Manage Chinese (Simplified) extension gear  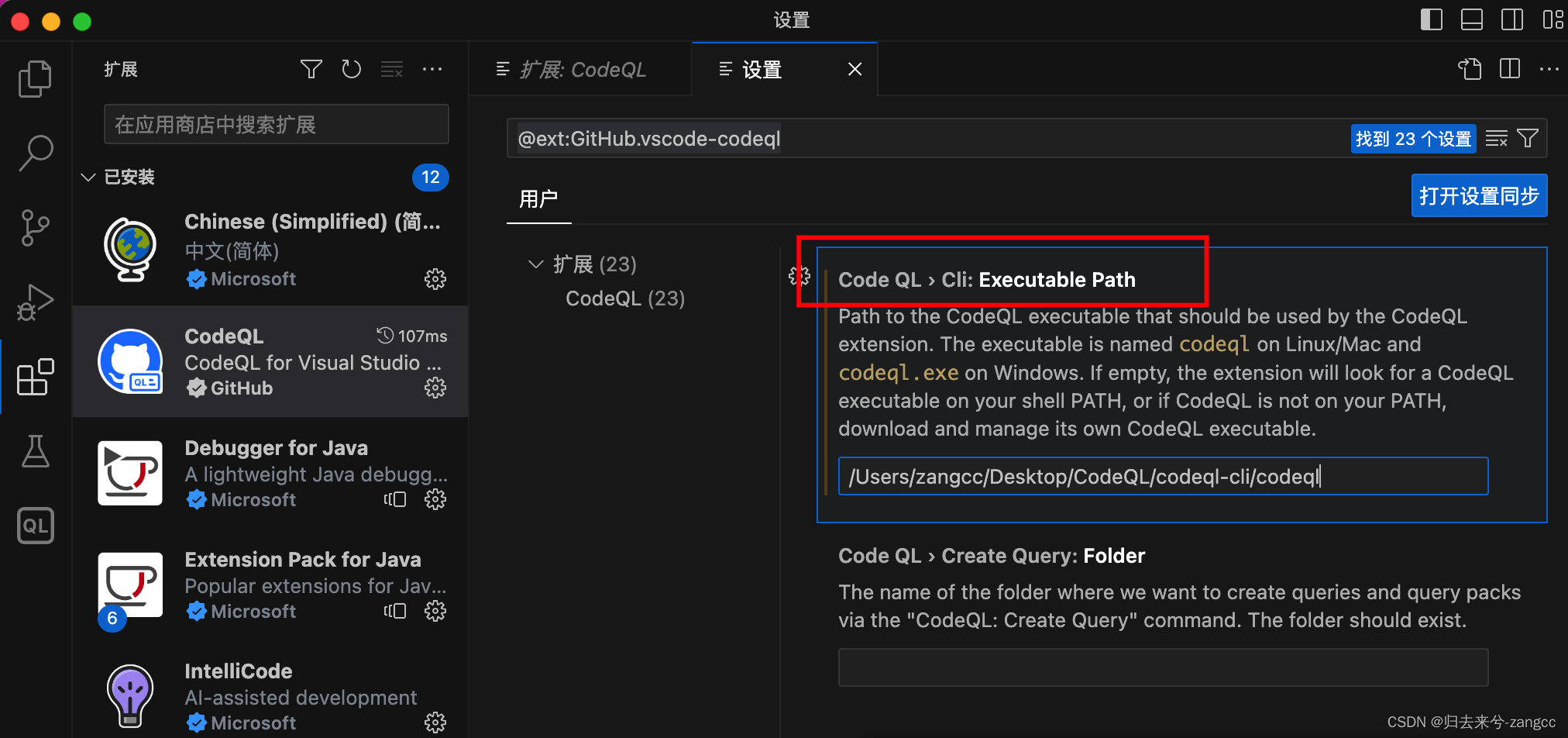pos(435,279)
